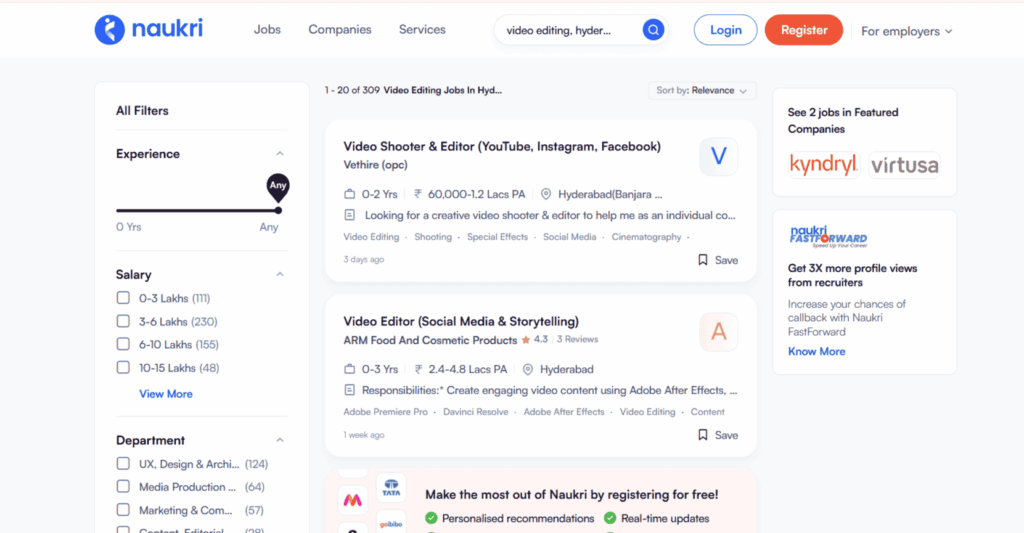The width and height of the screenshot is (1024, 533).
Task: Click the 3 Reviews link
Action: [x=577, y=340]
